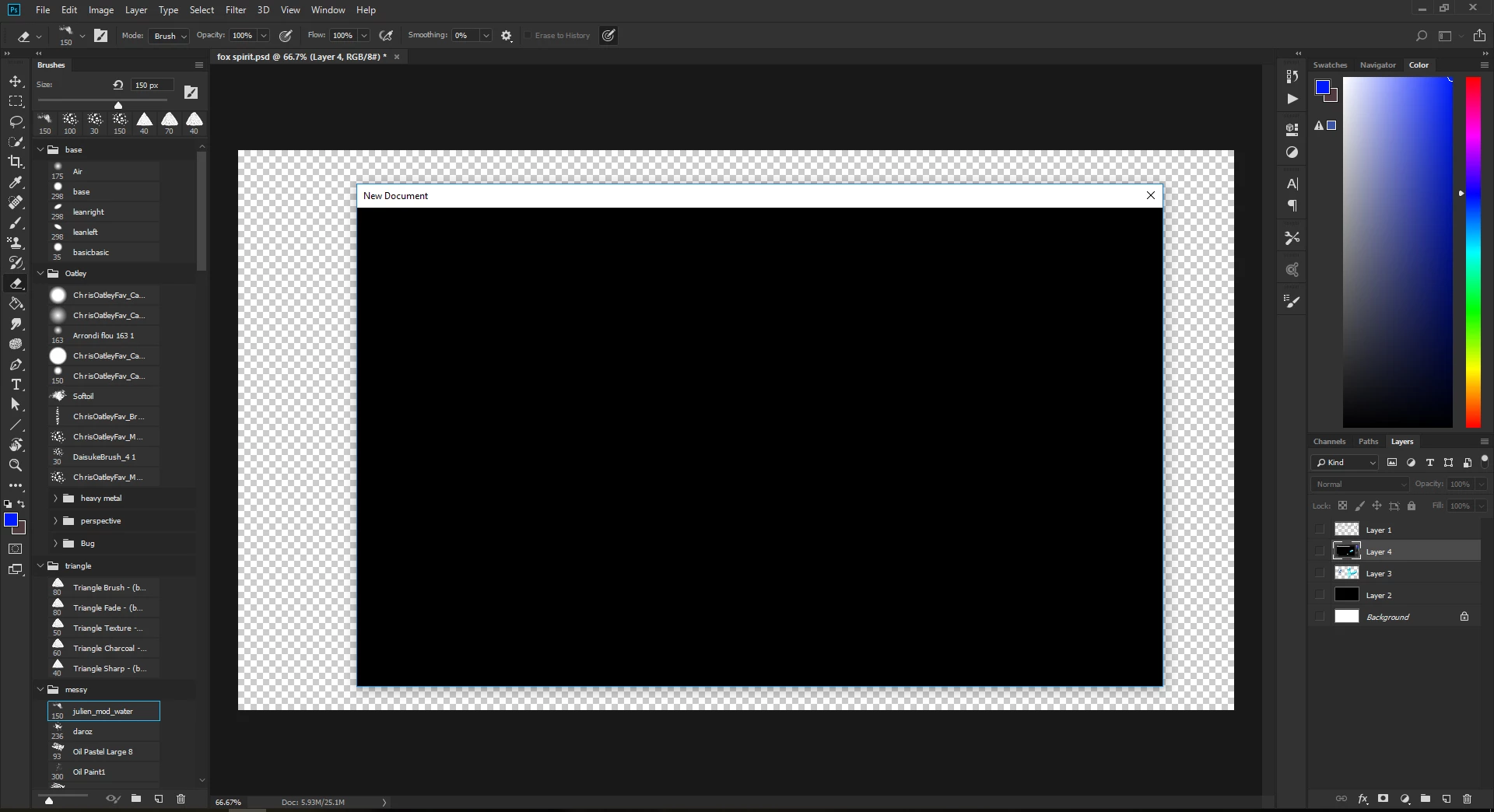Open the layer style fx menu

tap(1362, 799)
